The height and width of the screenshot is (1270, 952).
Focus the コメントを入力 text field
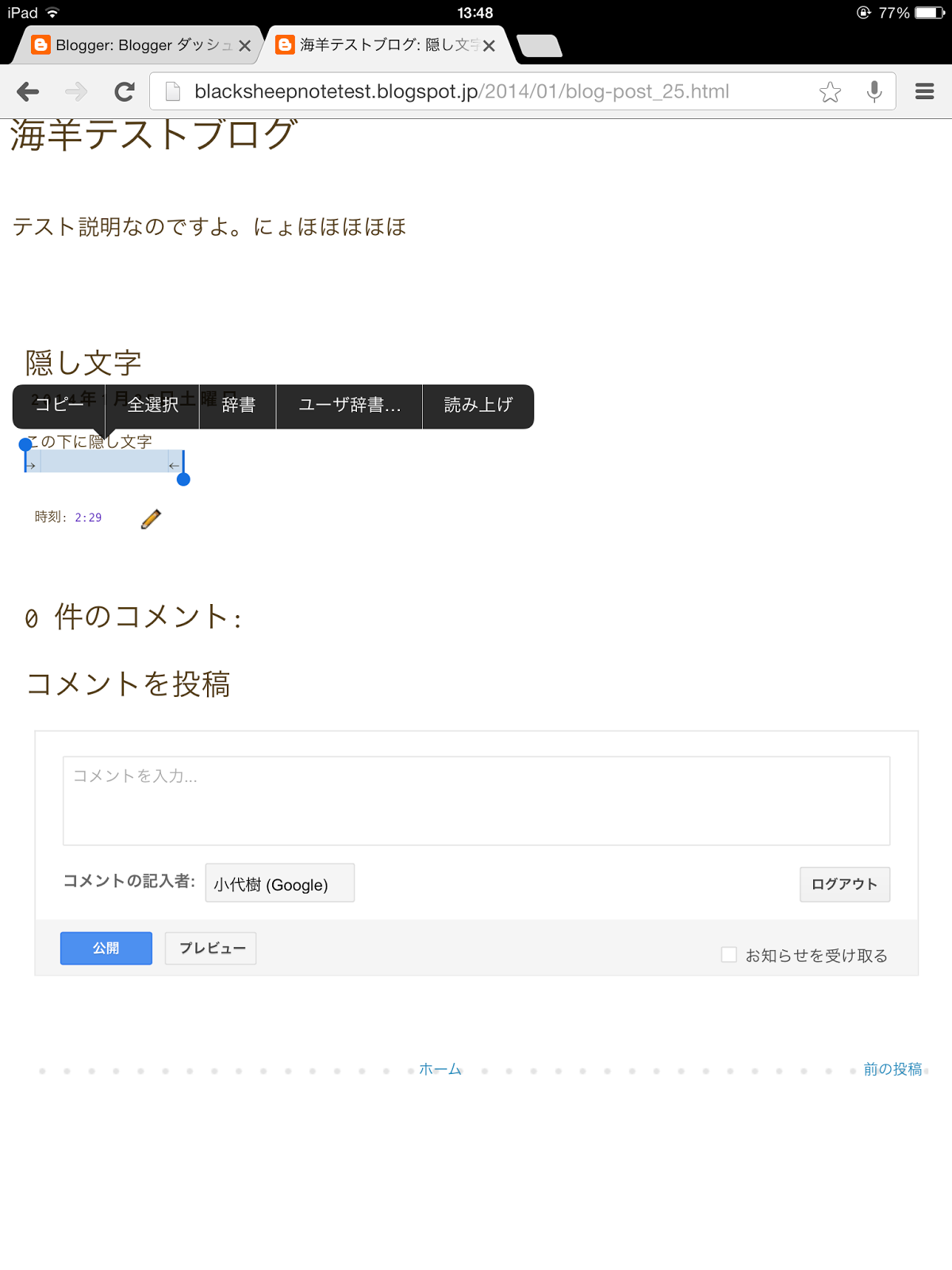(x=476, y=801)
